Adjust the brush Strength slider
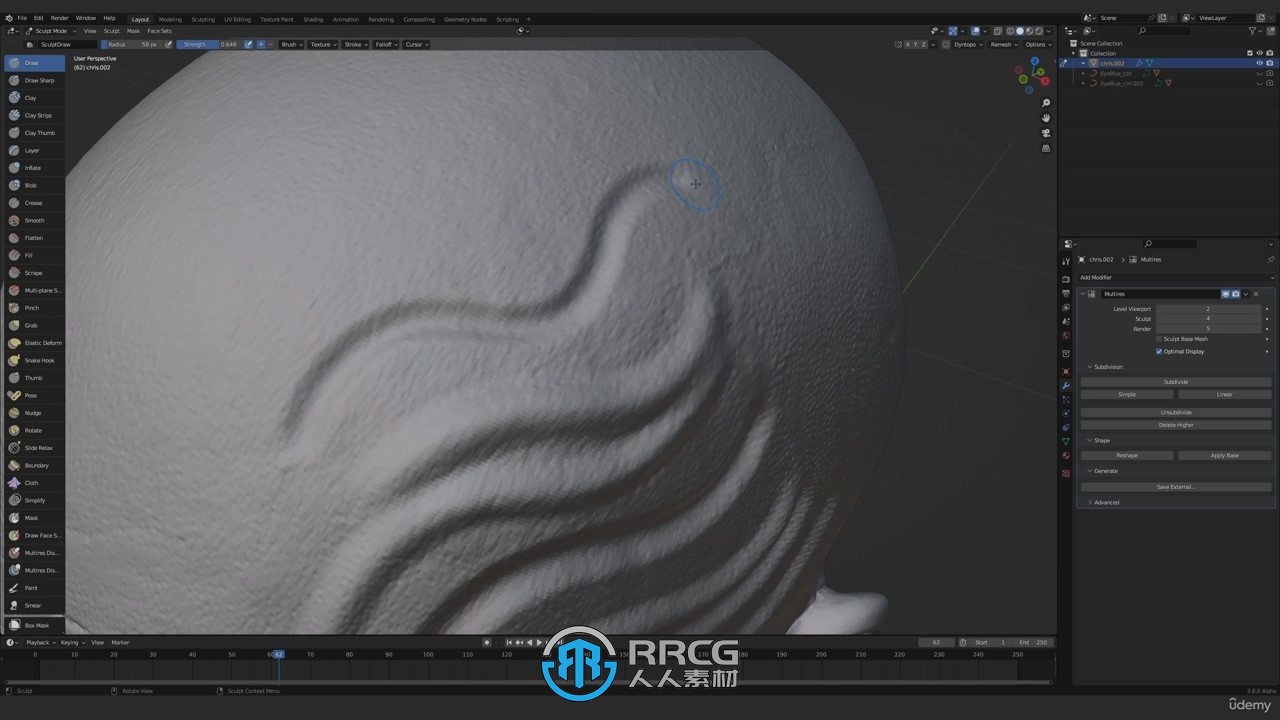 point(209,44)
